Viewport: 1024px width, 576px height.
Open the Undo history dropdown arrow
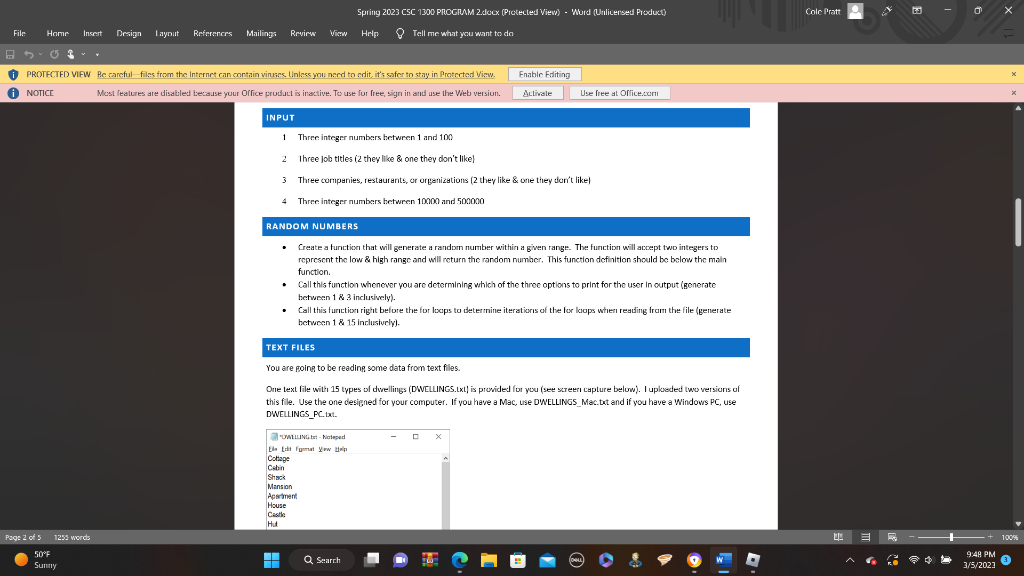click(40, 54)
